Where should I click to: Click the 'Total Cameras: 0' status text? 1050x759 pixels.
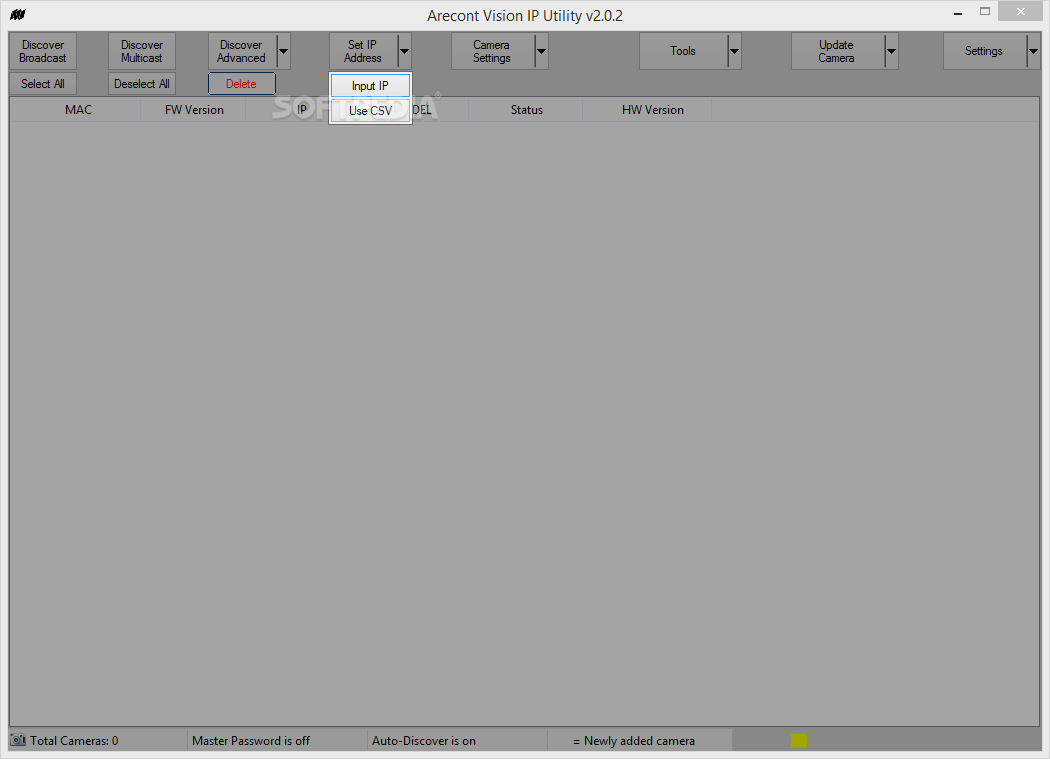pos(74,741)
